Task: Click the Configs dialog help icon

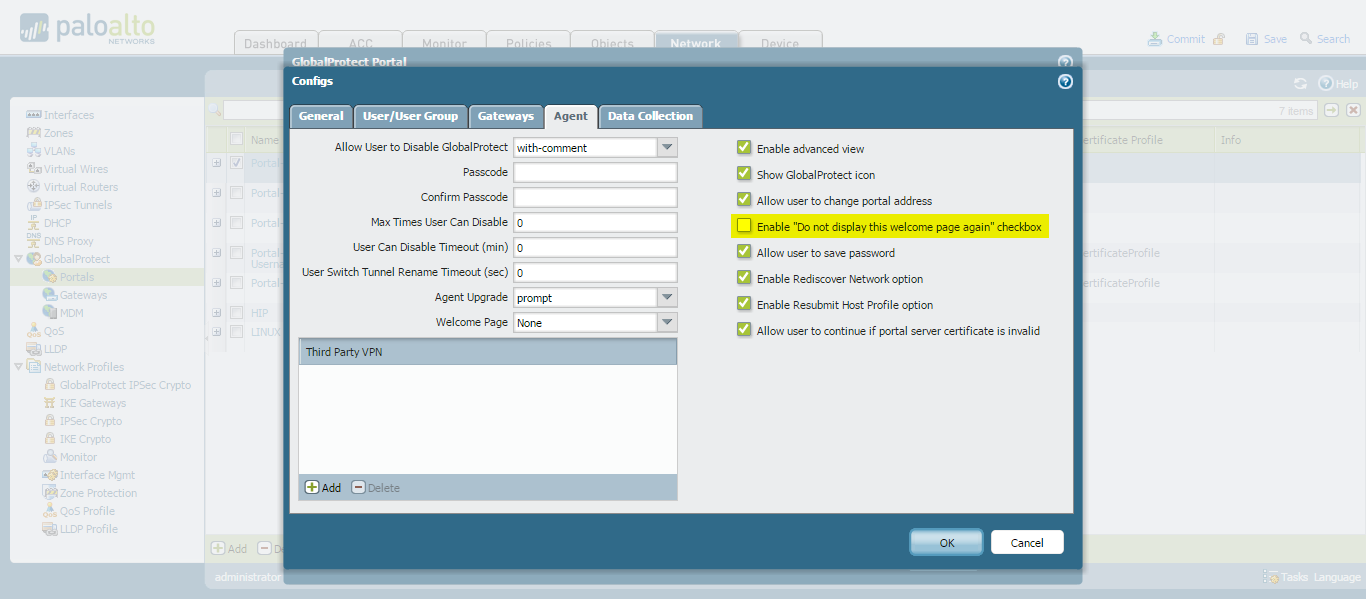Action: point(1065,82)
